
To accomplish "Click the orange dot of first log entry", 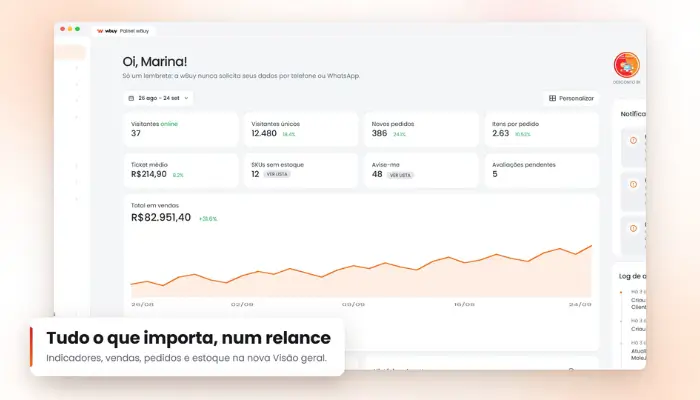I will (621, 292).
